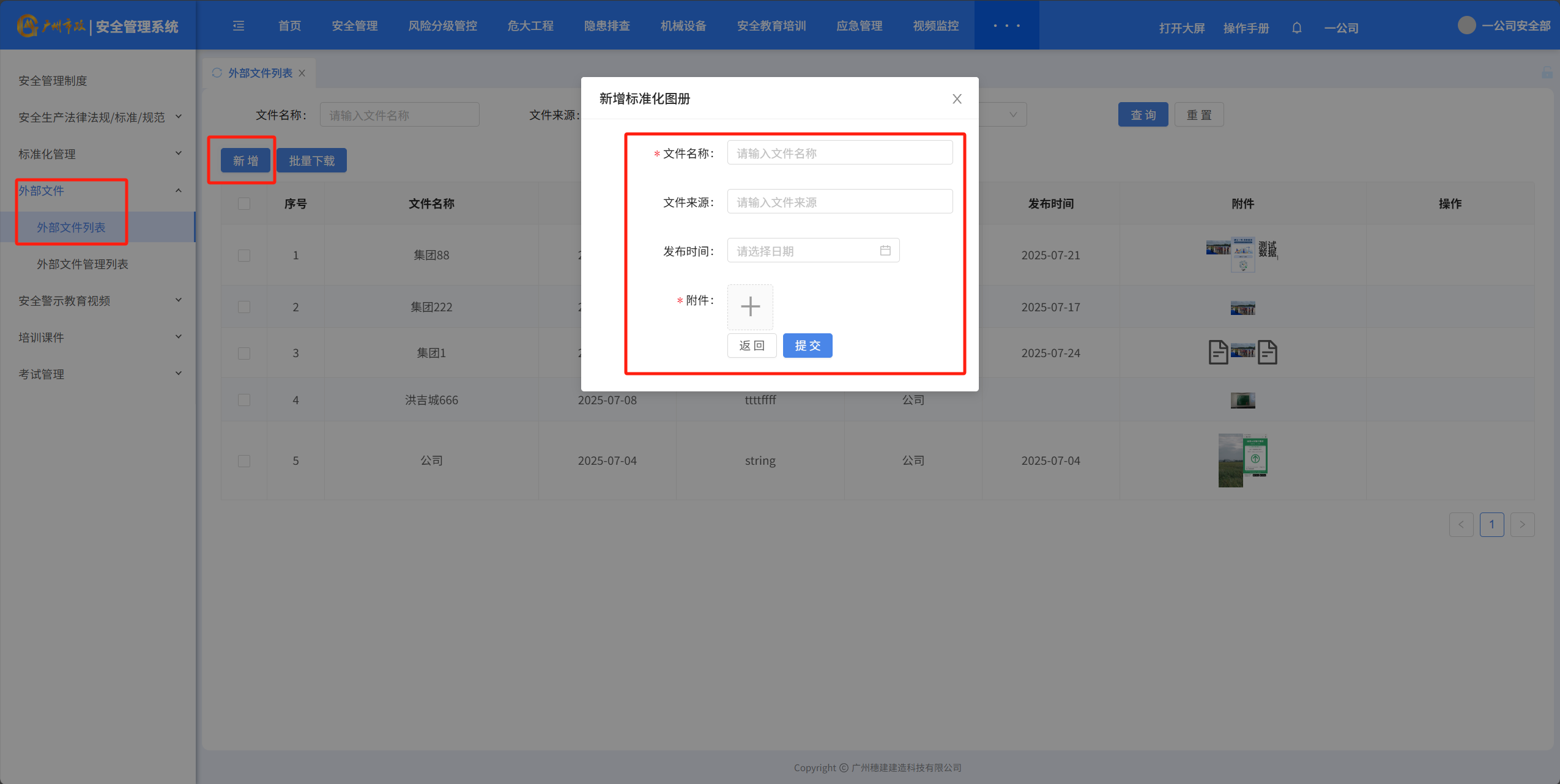Open the calendar icon in date field

click(x=885, y=251)
